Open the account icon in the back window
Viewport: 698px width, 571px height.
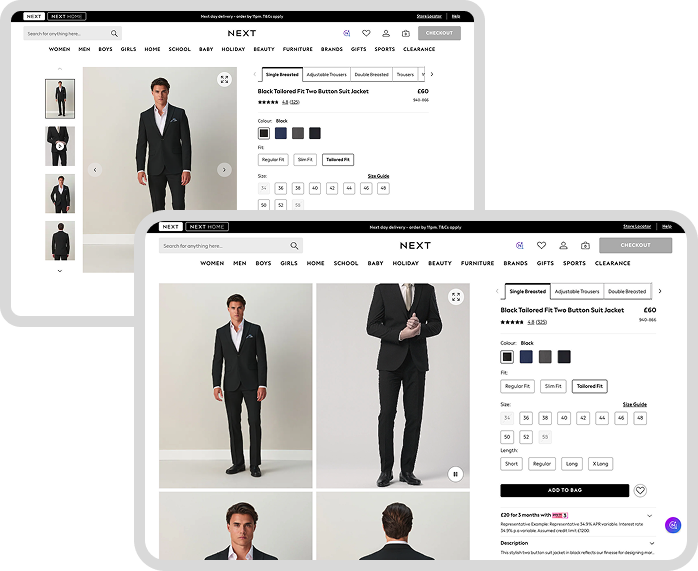(386, 33)
